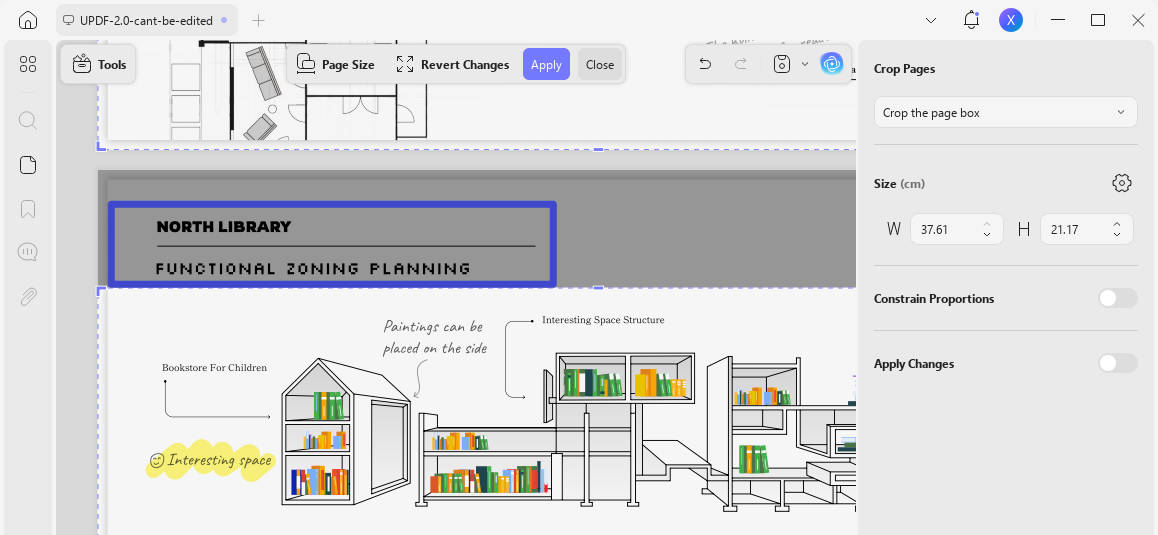Apply the crop with Apply button
This screenshot has height=535, width=1158.
click(547, 64)
